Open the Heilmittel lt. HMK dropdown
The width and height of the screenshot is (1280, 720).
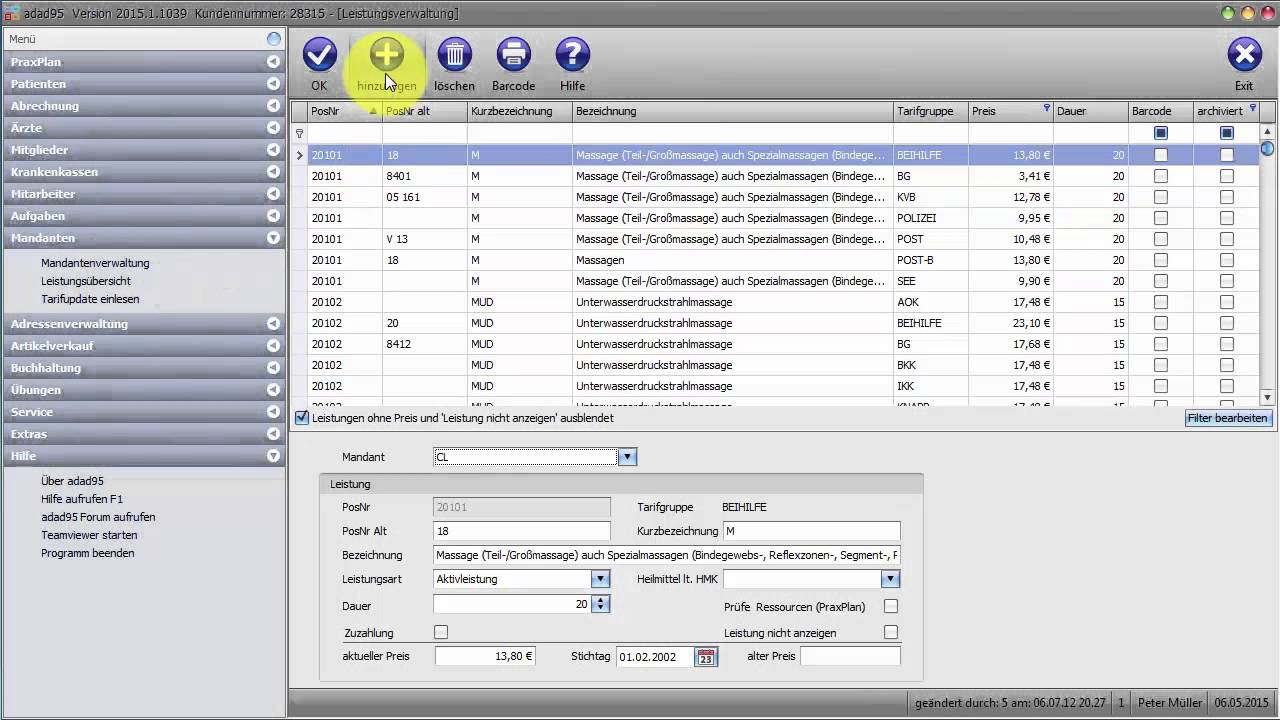pyautogui.click(x=890, y=579)
